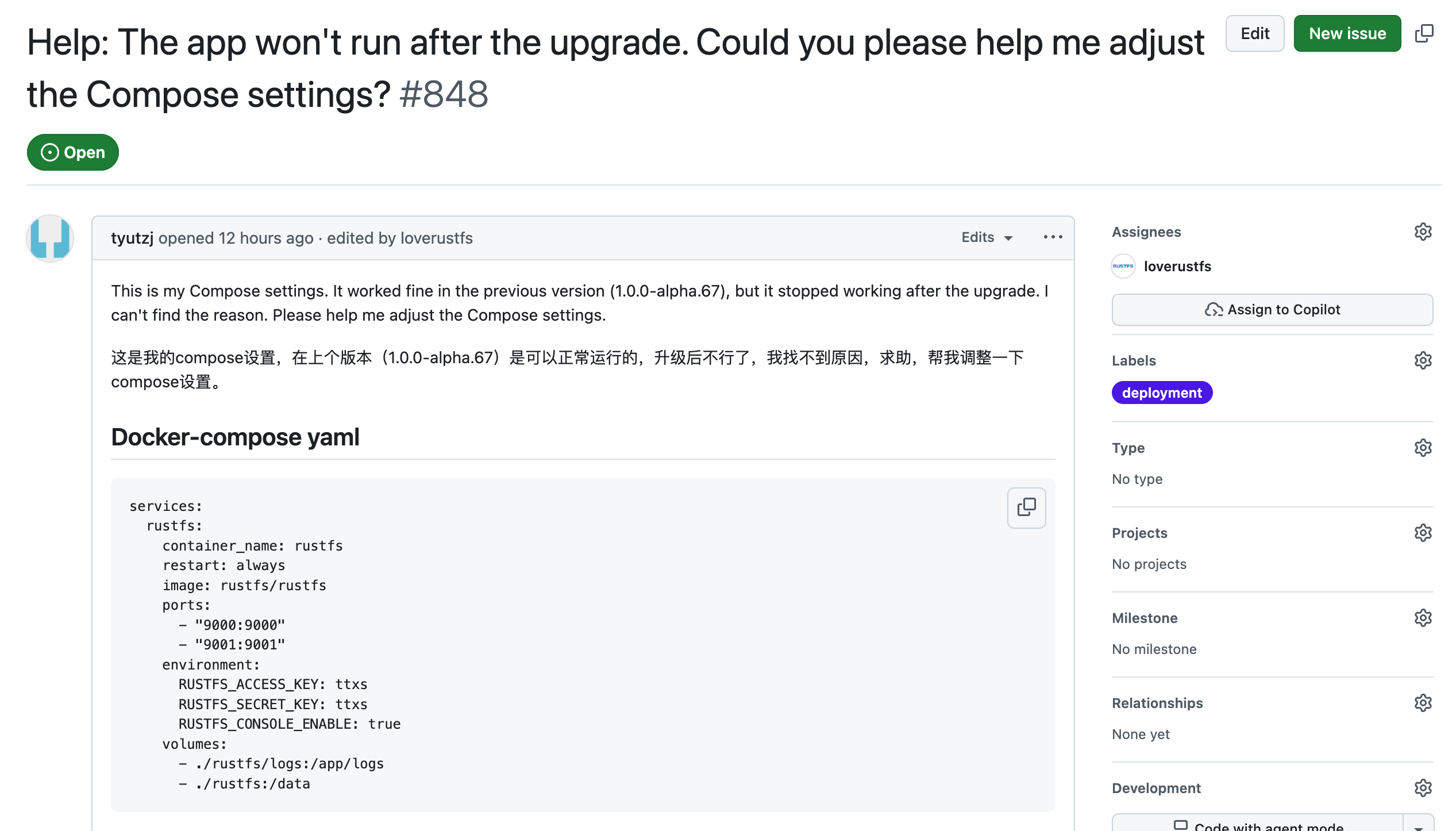Image resolution: width=1456 pixels, height=831 pixels.
Task: Open the Labels gear settings
Action: click(1423, 360)
